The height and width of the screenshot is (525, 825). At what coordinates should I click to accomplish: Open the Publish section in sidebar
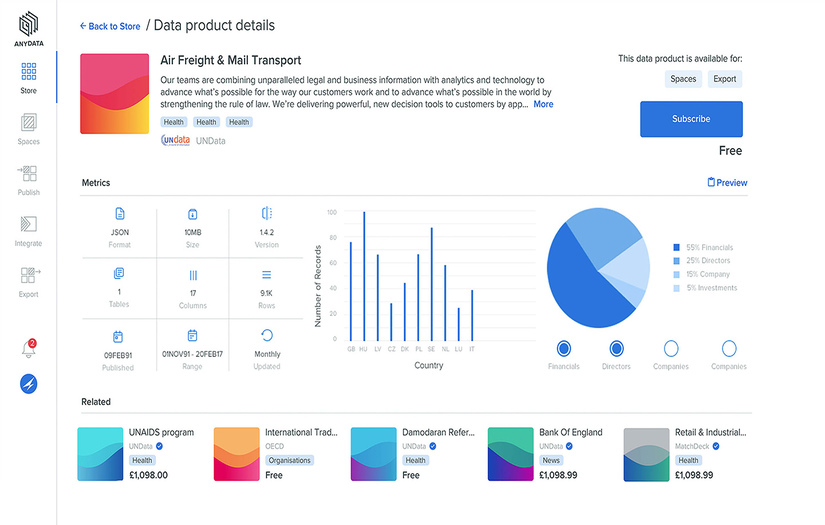click(28, 180)
